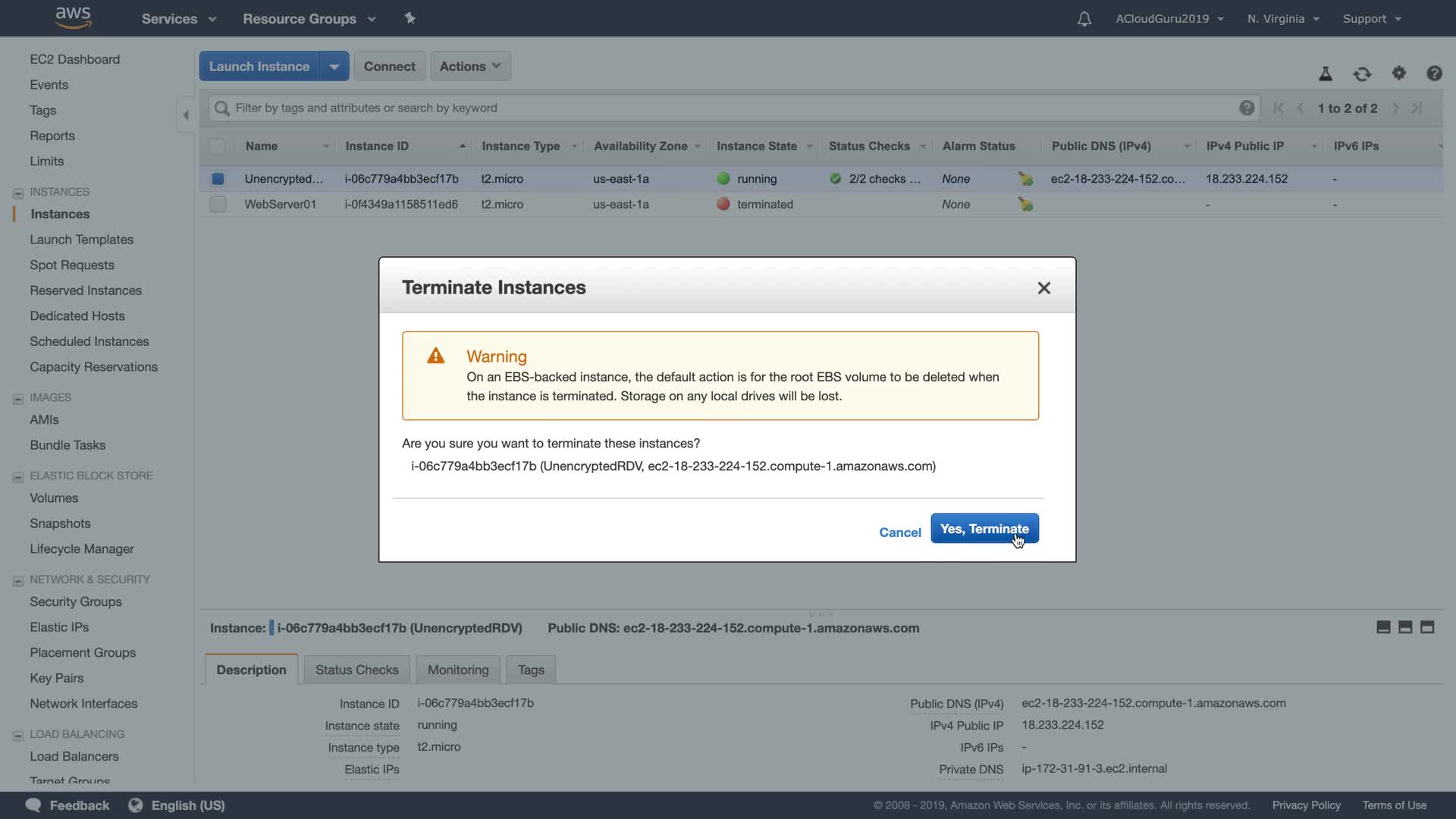Image resolution: width=1456 pixels, height=819 pixels.
Task: Refresh the instances list
Action: tap(1362, 74)
